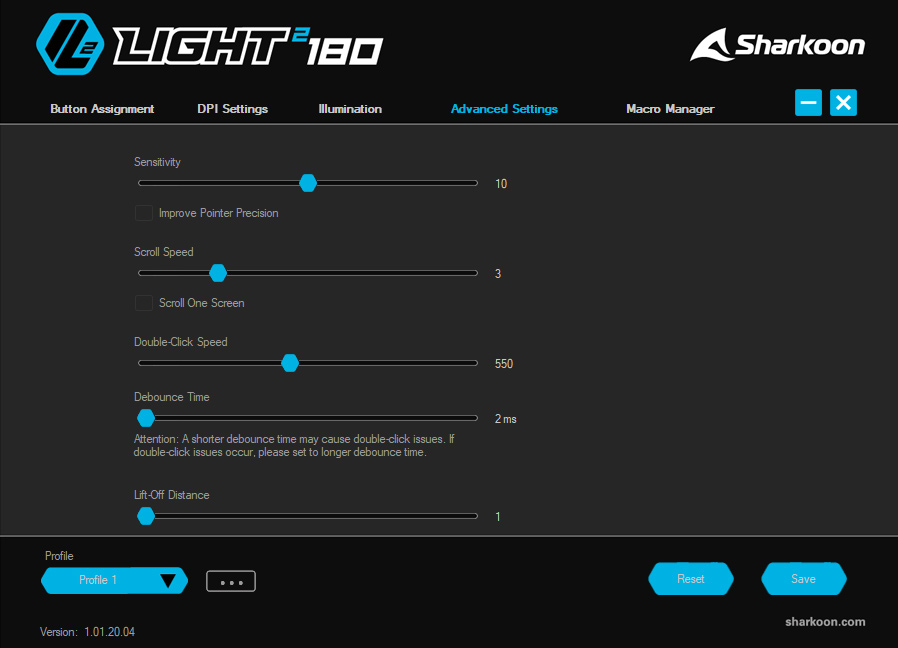
Task: Click the Double-Click Speed heading label
Action: (180, 342)
